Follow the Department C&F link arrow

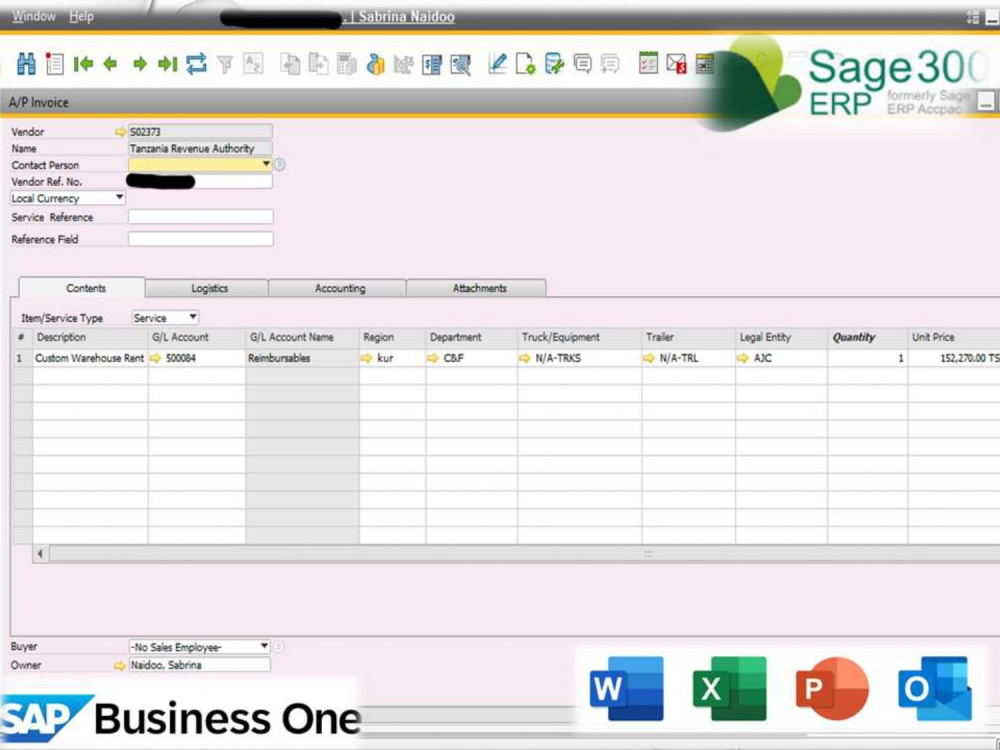click(x=433, y=358)
